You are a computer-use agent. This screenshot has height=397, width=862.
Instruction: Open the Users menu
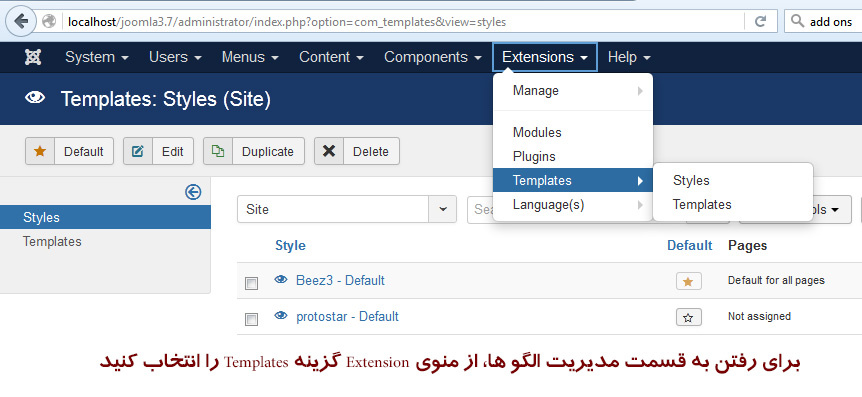(175, 57)
